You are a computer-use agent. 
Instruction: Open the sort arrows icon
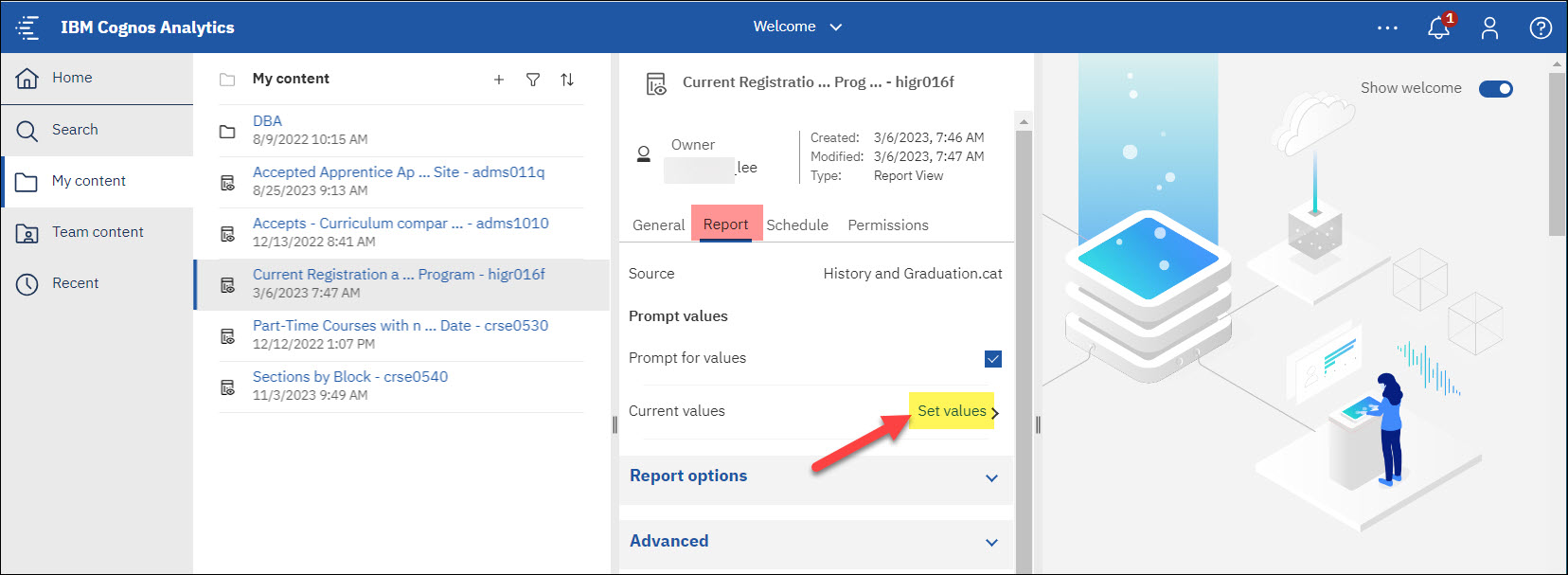[567, 80]
